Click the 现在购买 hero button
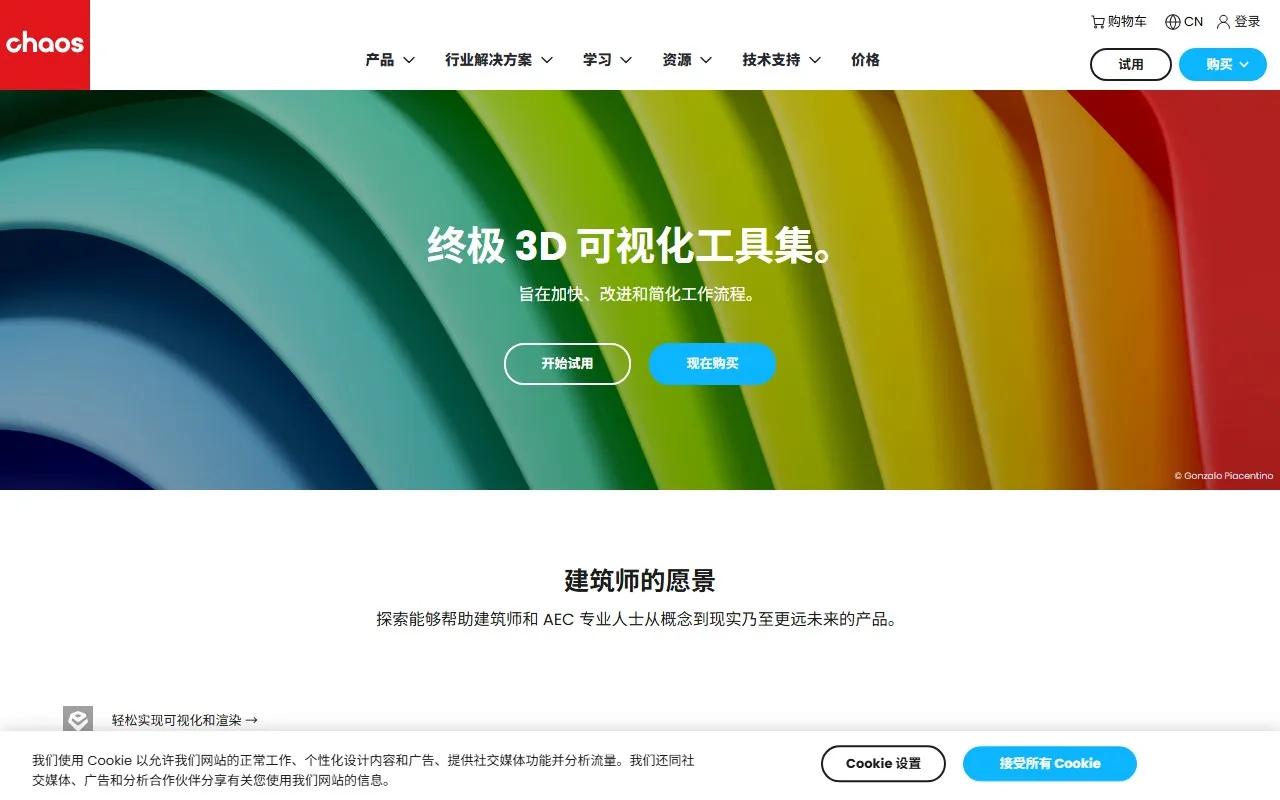The height and width of the screenshot is (800, 1280). click(x=712, y=364)
